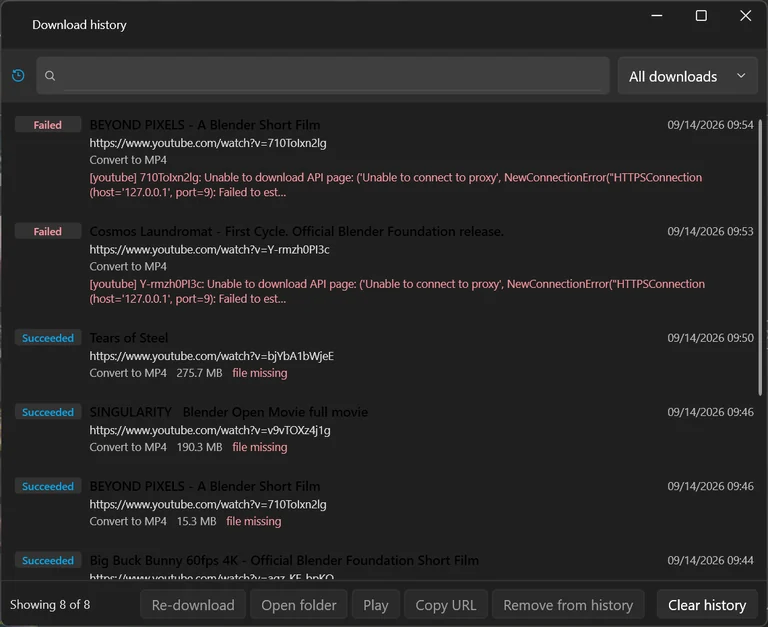Click the 15.3 MB file size

196,521
